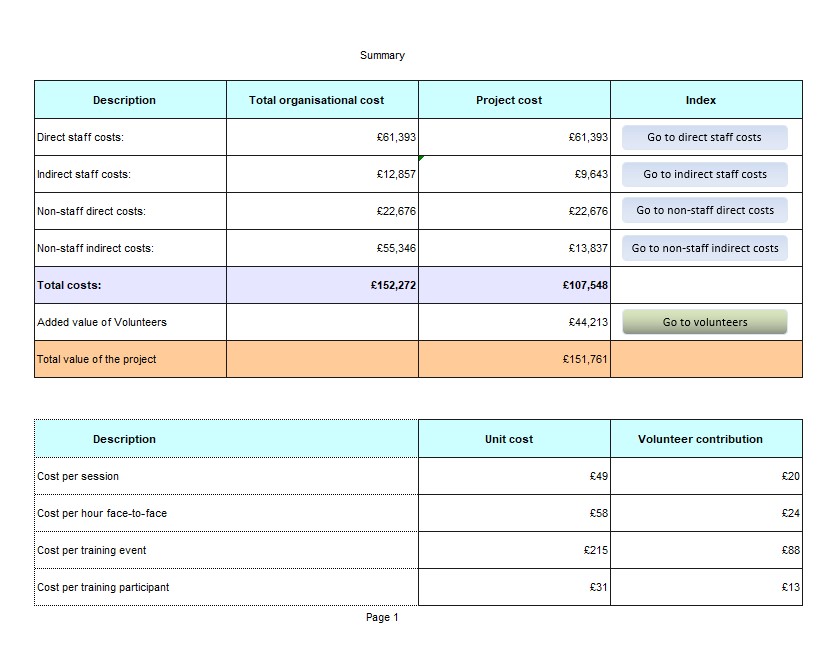Select the £13,837 project cost cell
This screenshot has width=837, height=664.
pos(515,248)
